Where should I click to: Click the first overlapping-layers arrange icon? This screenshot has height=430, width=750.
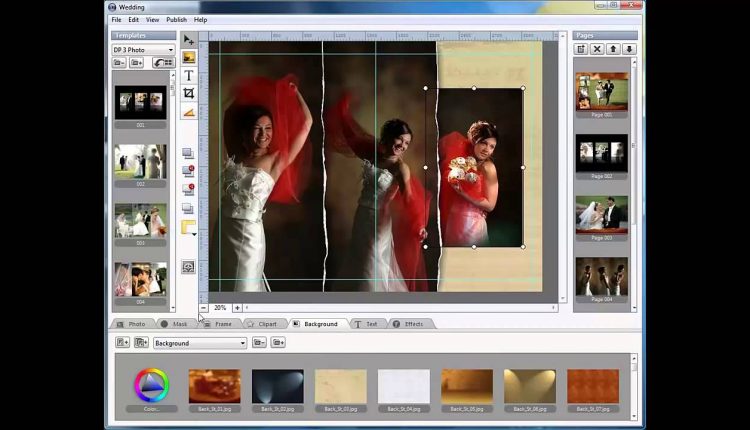click(x=188, y=153)
